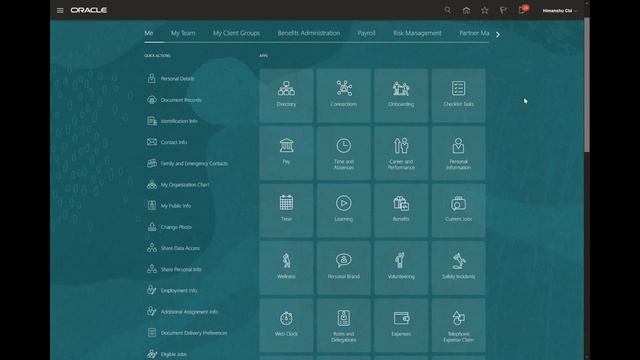
Task: Open the Personal Brand tile
Action: point(344,268)
